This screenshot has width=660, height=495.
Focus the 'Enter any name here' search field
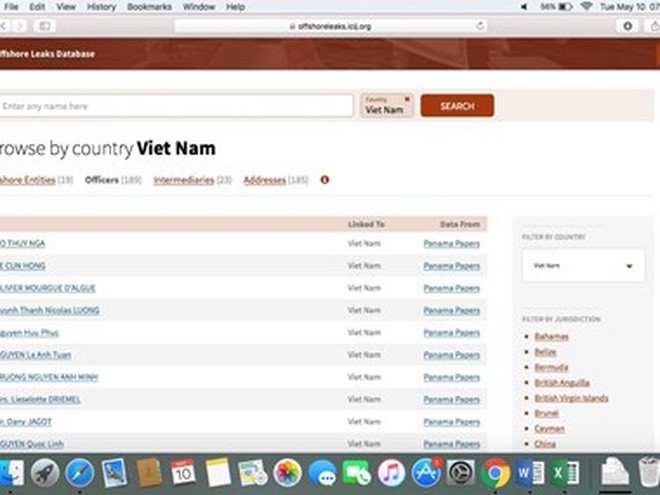[x=176, y=106]
